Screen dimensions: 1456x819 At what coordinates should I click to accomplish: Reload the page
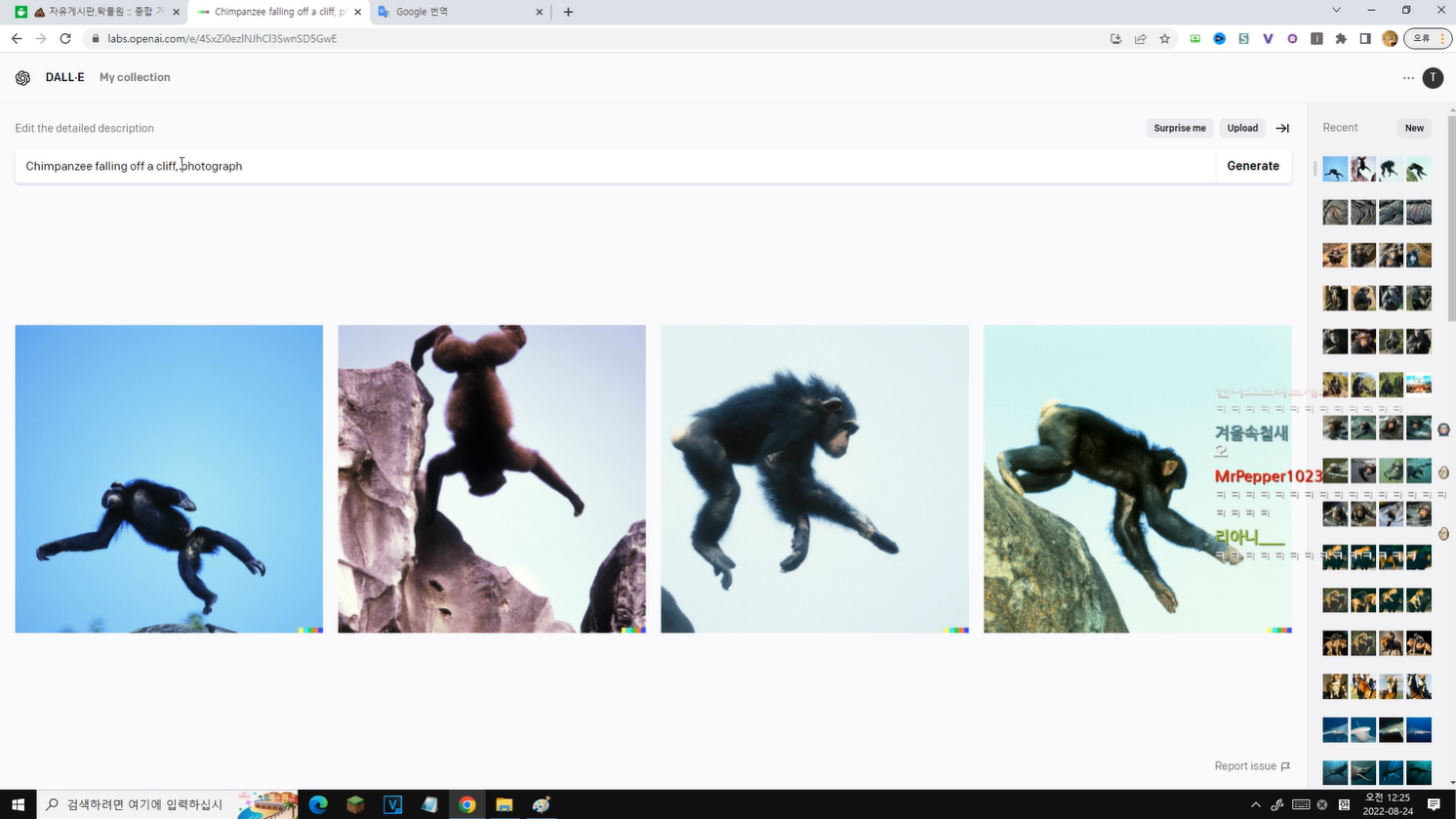pos(65,39)
